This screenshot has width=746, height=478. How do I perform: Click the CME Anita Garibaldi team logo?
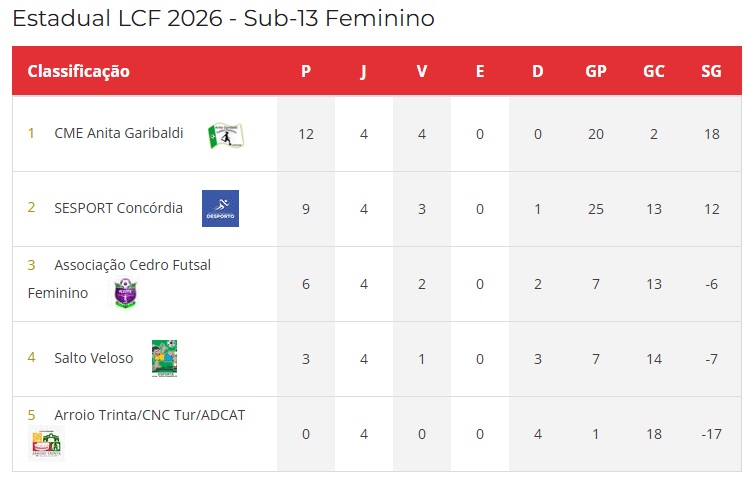click(x=226, y=136)
